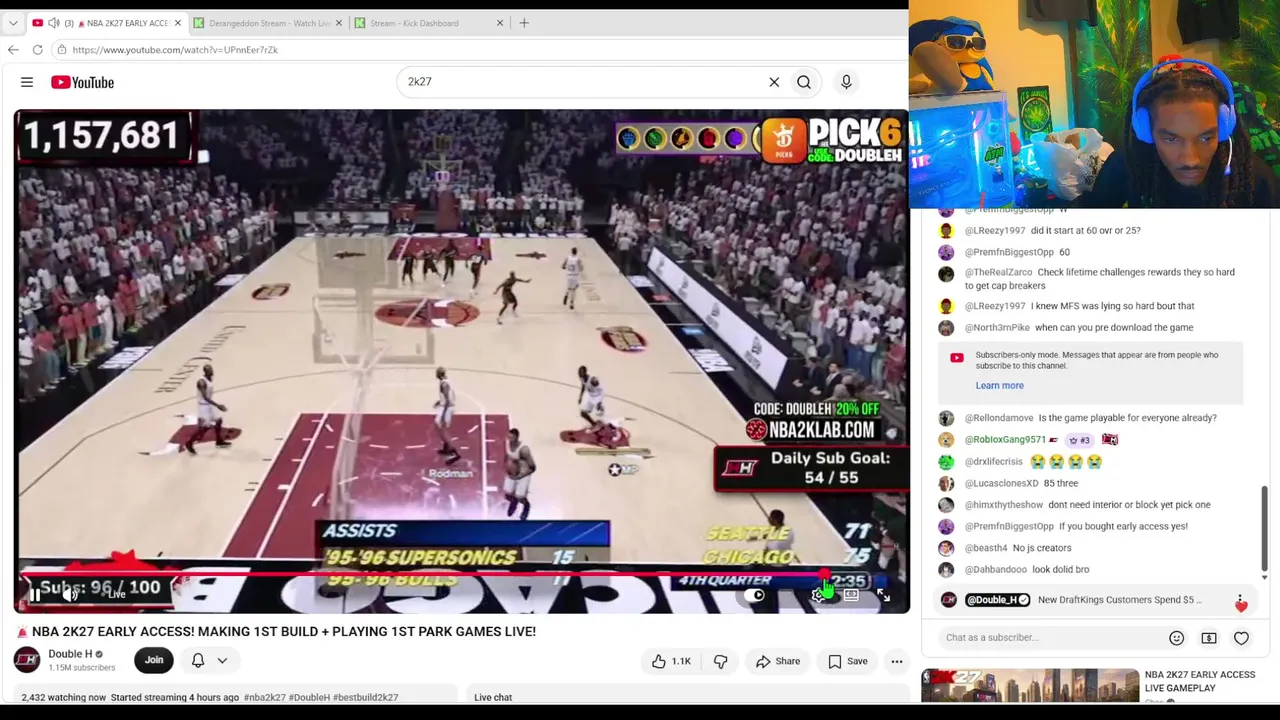Open recommended NBA 2K27 EARLY ACCESS LIVE GAMEPLAY title
This screenshot has height=720, width=1280.
(x=1199, y=681)
